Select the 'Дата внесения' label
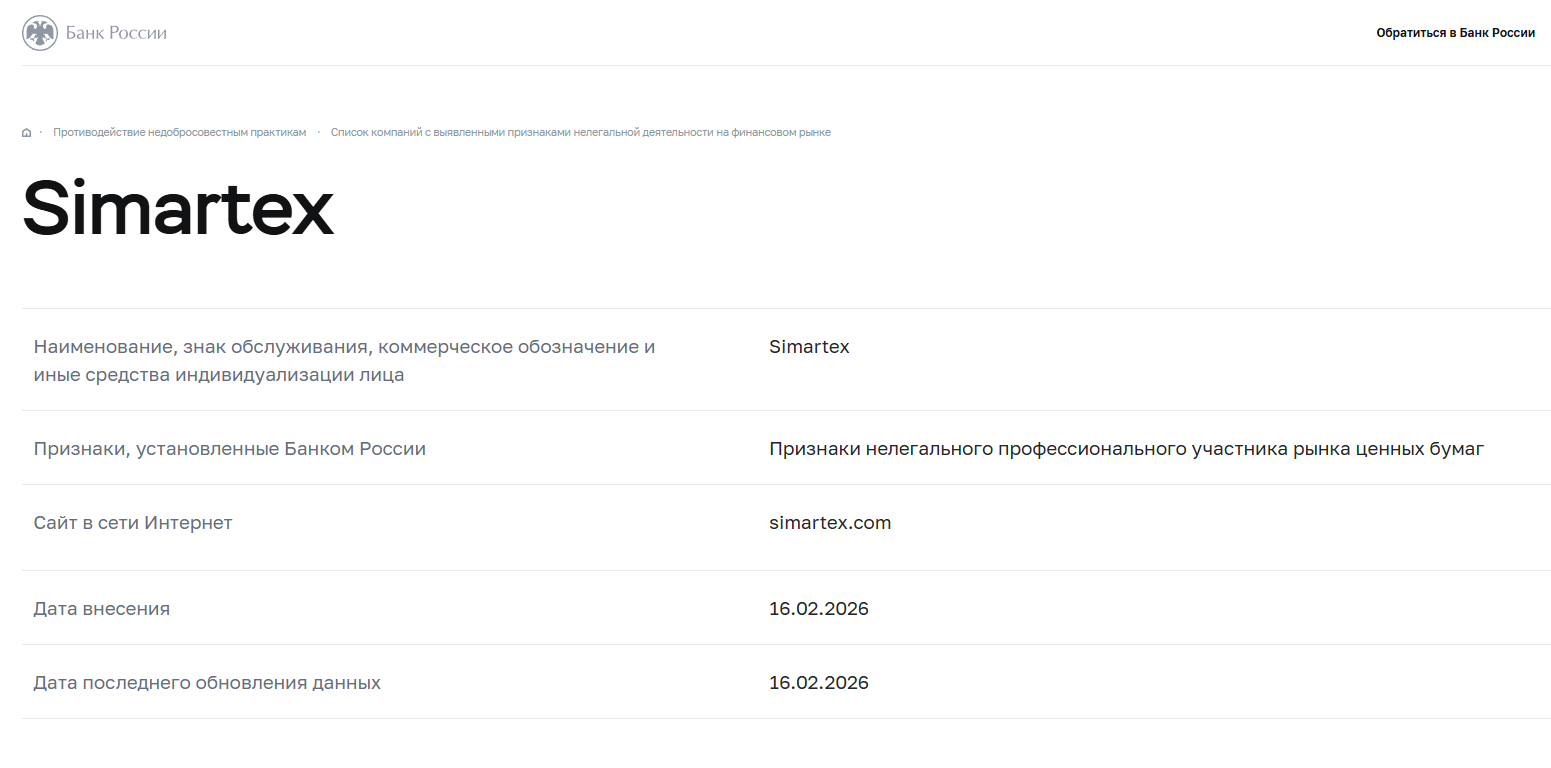 pos(102,609)
